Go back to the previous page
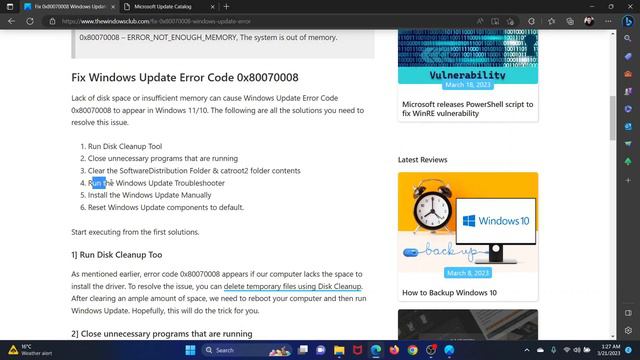Image resolution: width=640 pixels, height=360 pixels. tap(11, 21)
